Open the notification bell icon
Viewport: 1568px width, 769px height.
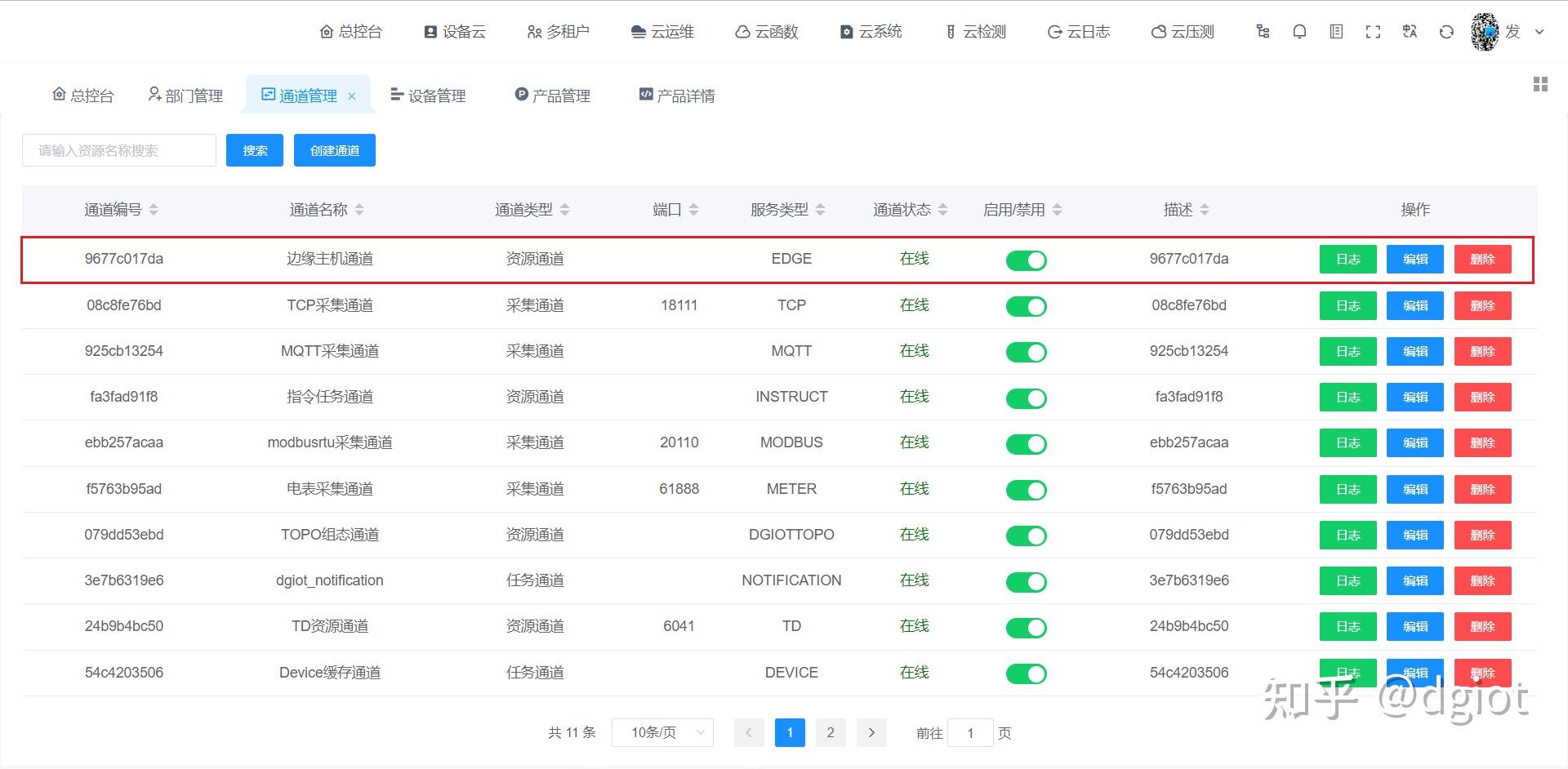[1299, 31]
